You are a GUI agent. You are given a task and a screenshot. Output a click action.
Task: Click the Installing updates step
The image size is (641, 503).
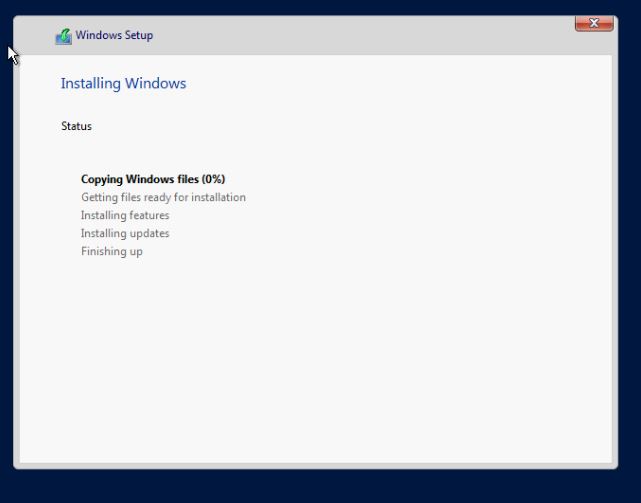click(125, 233)
